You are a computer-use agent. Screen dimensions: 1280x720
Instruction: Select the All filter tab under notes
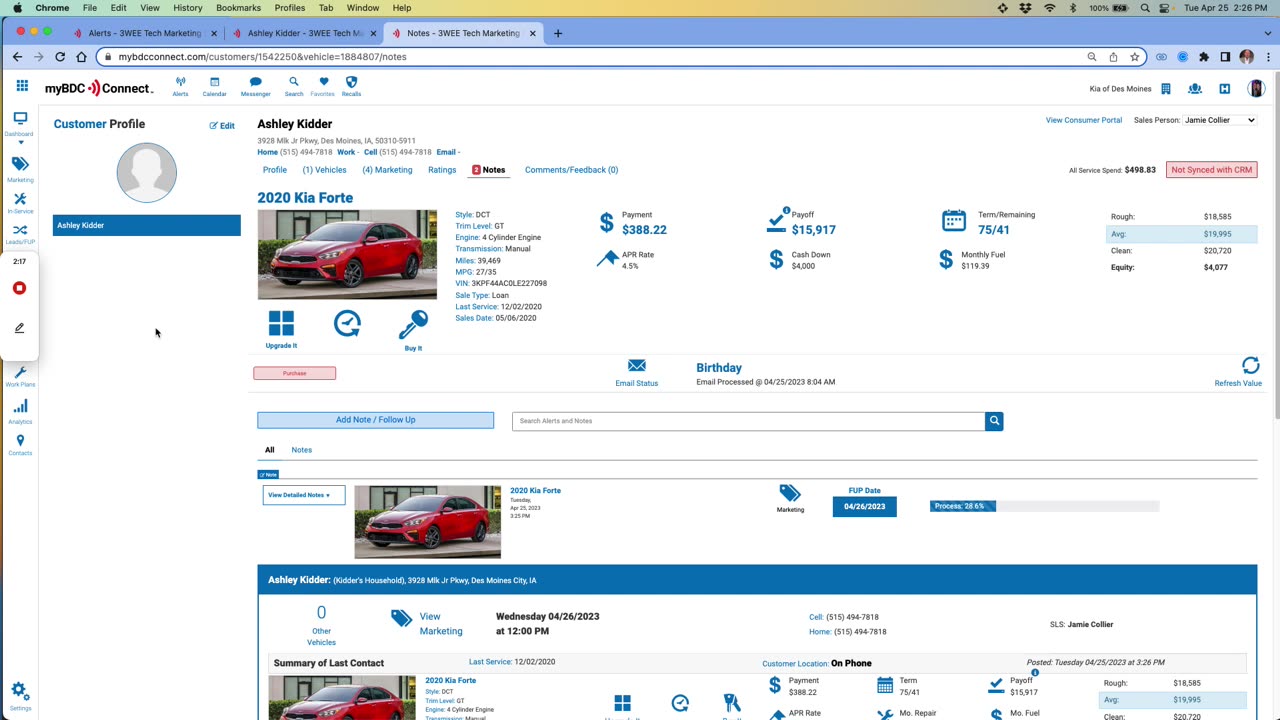pyautogui.click(x=269, y=450)
